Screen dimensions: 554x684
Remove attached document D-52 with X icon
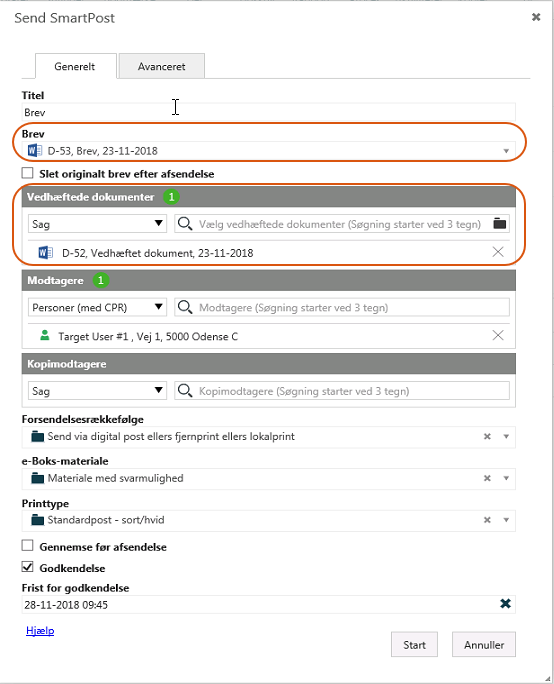click(498, 252)
